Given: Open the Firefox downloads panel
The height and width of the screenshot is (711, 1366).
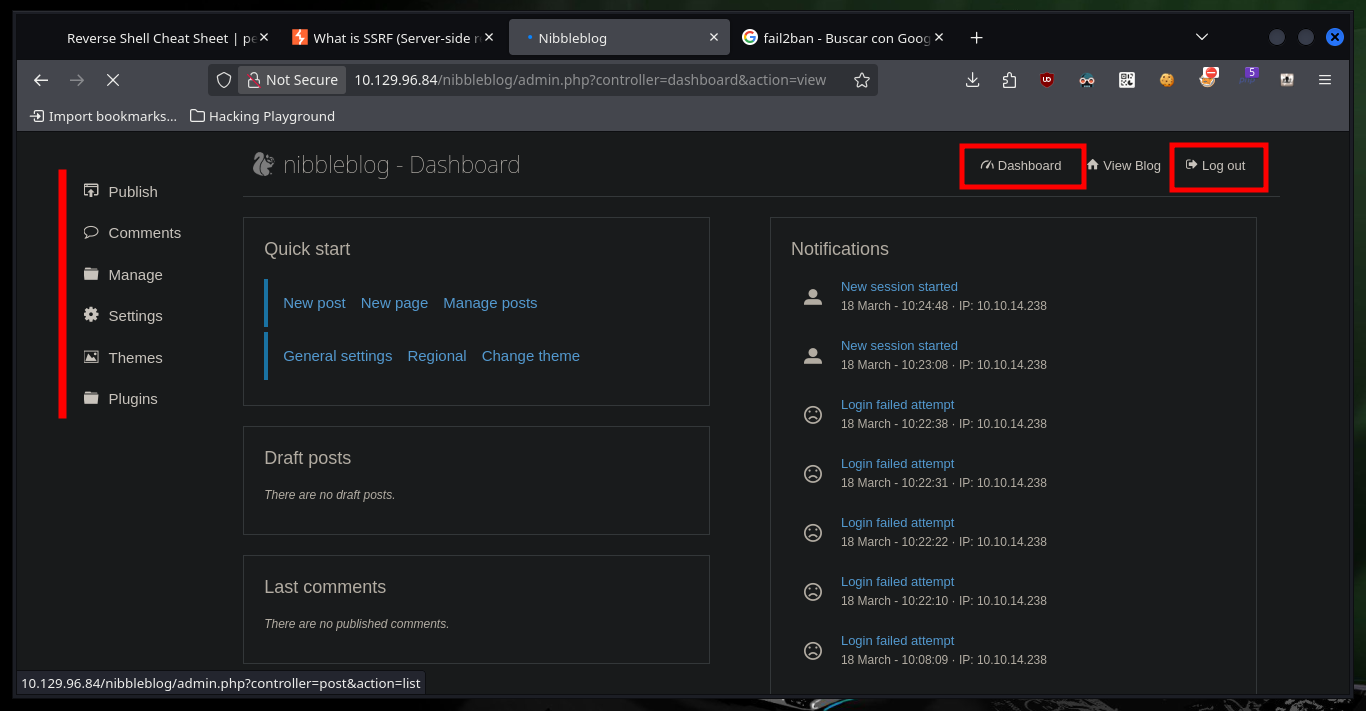Looking at the screenshot, I should pyautogui.click(x=972, y=80).
